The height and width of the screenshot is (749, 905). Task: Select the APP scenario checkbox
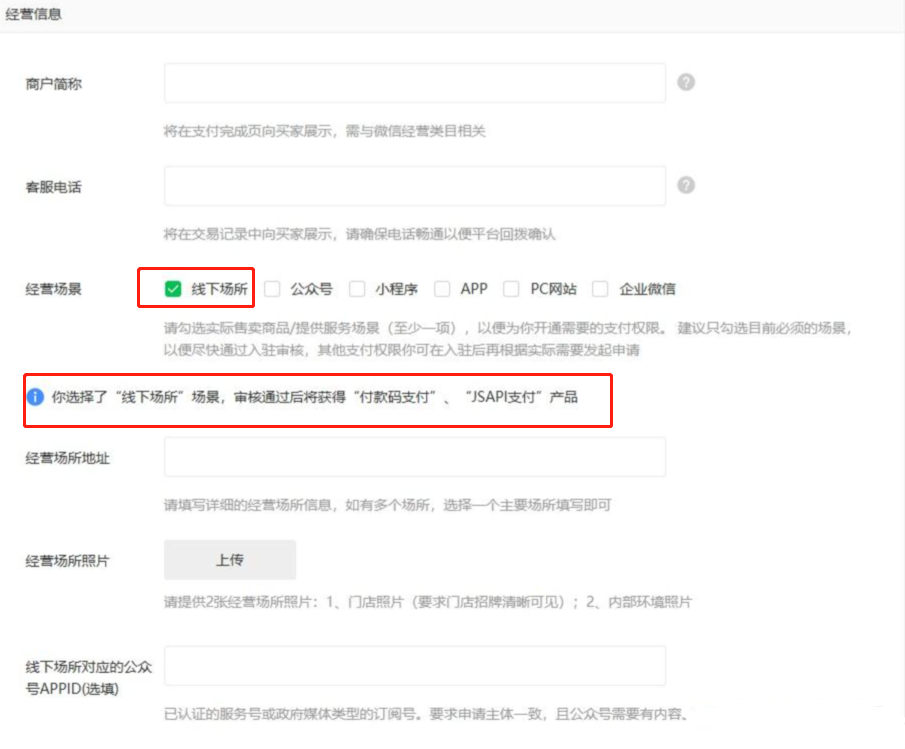click(442, 289)
